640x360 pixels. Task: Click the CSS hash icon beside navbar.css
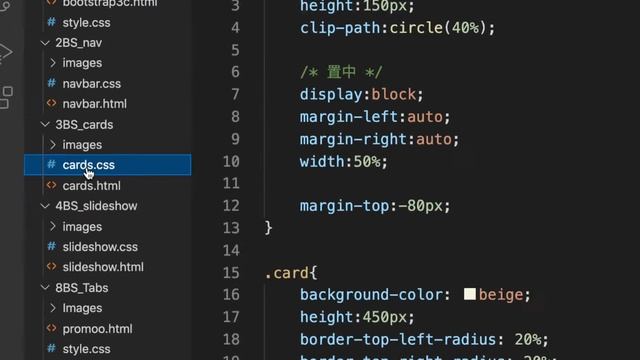tap(51, 83)
